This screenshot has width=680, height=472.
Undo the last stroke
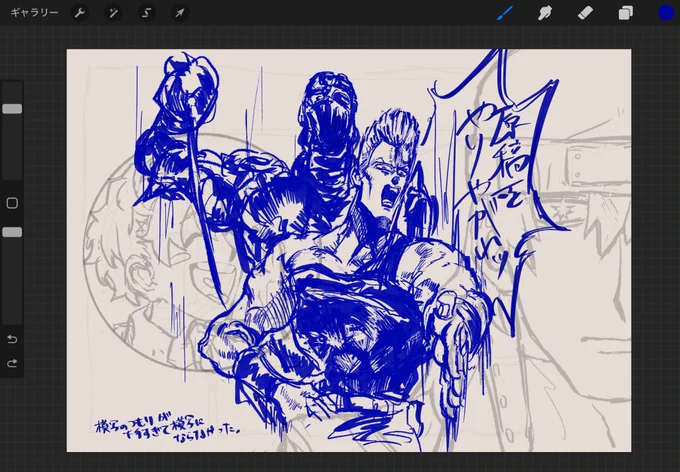12,339
